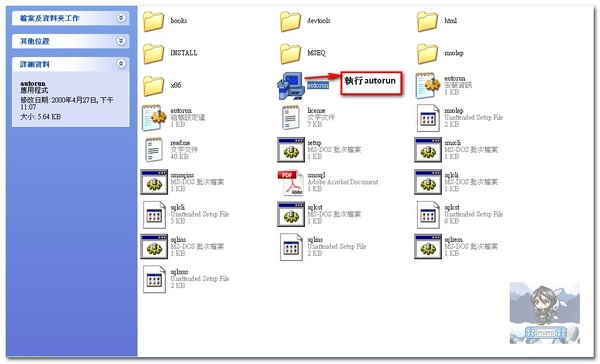Click the 應用程式 type text in details
Image resolution: width=600 pixels, height=364 pixels.
tap(34, 91)
